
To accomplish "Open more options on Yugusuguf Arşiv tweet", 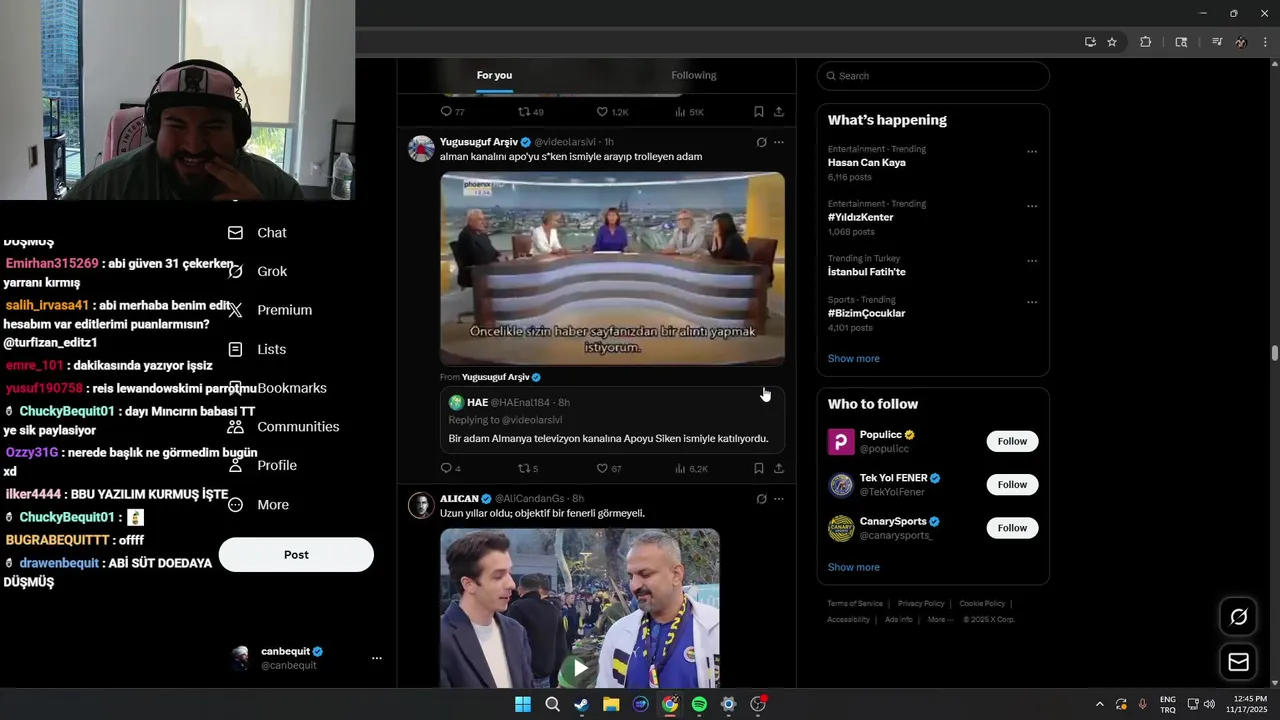I will (779, 142).
